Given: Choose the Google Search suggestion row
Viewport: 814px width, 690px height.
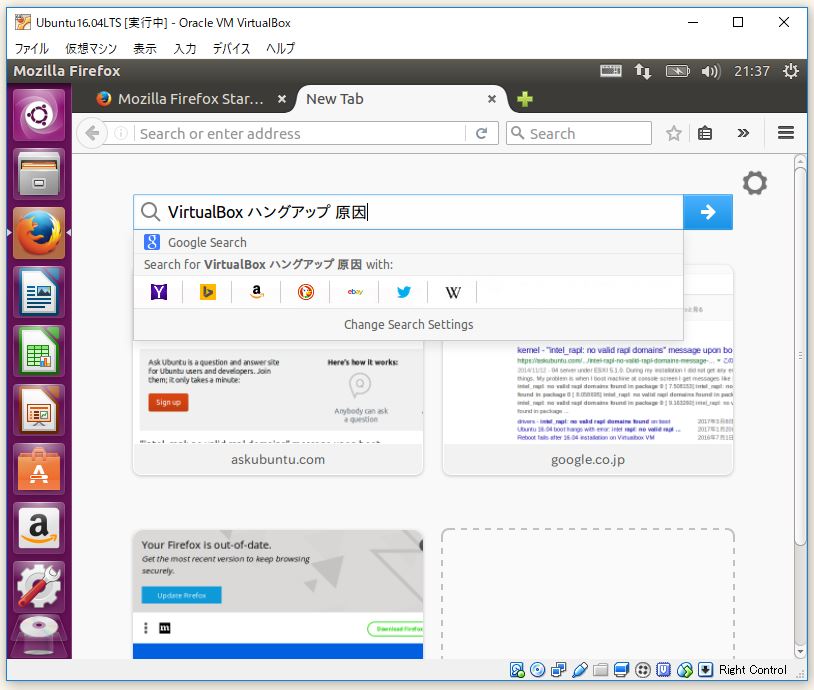Looking at the screenshot, I should (x=408, y=242).
